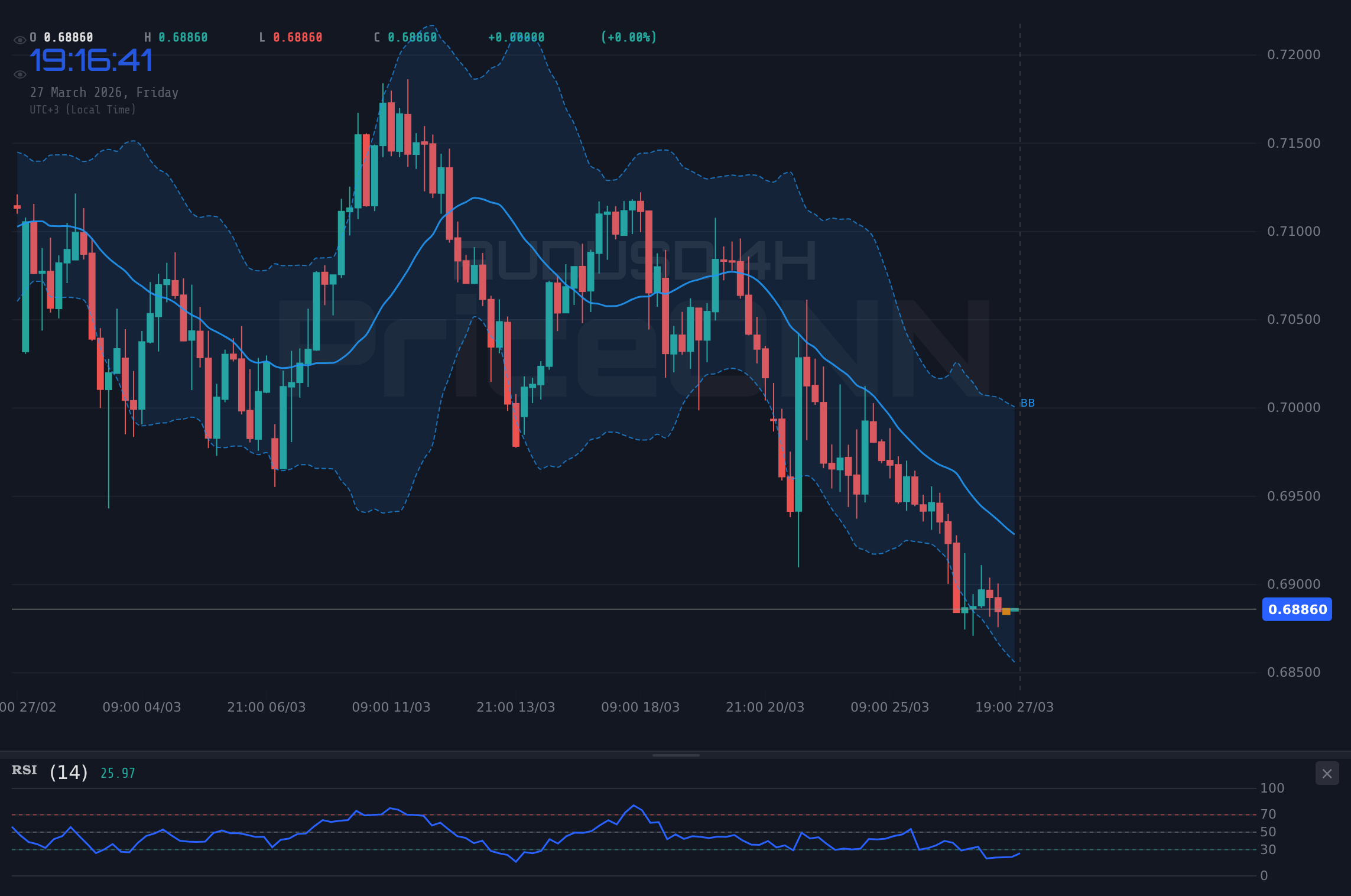Select the 0.70000 price axis level
Image resolution: width=1351 pixels, height=896 pixels.
pos(1292,407)
